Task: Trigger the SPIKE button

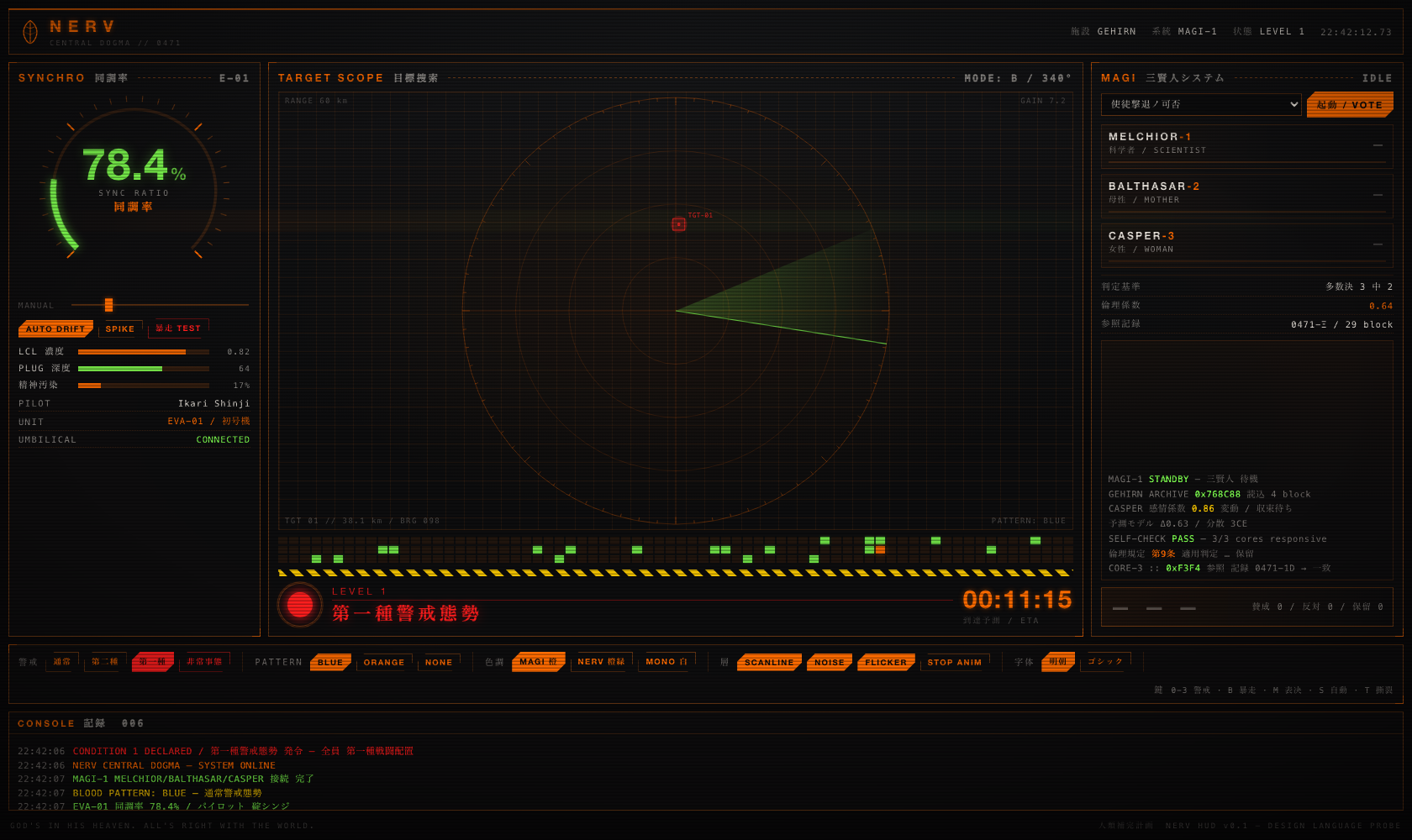Action: pos(120,328)
